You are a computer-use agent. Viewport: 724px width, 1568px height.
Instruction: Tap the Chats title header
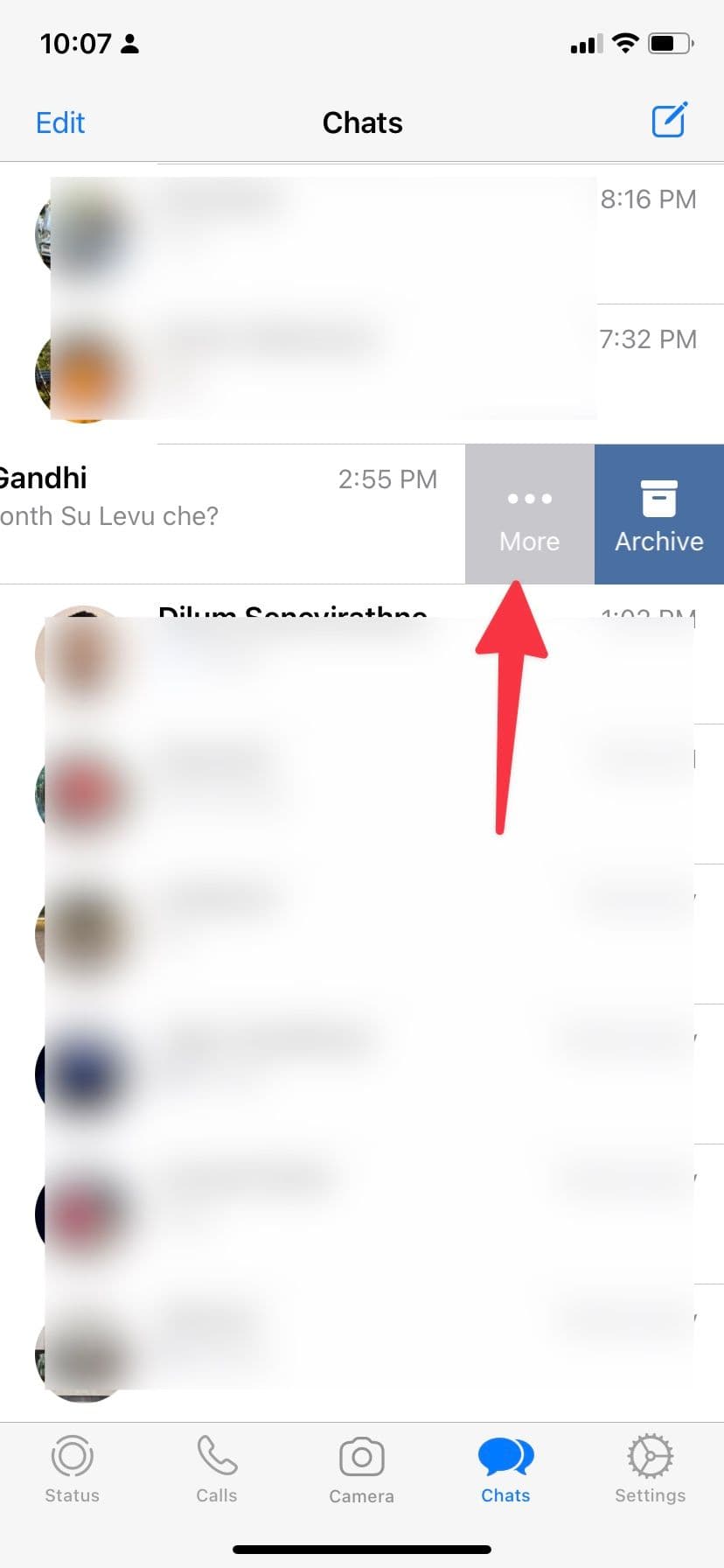[362, 122]
